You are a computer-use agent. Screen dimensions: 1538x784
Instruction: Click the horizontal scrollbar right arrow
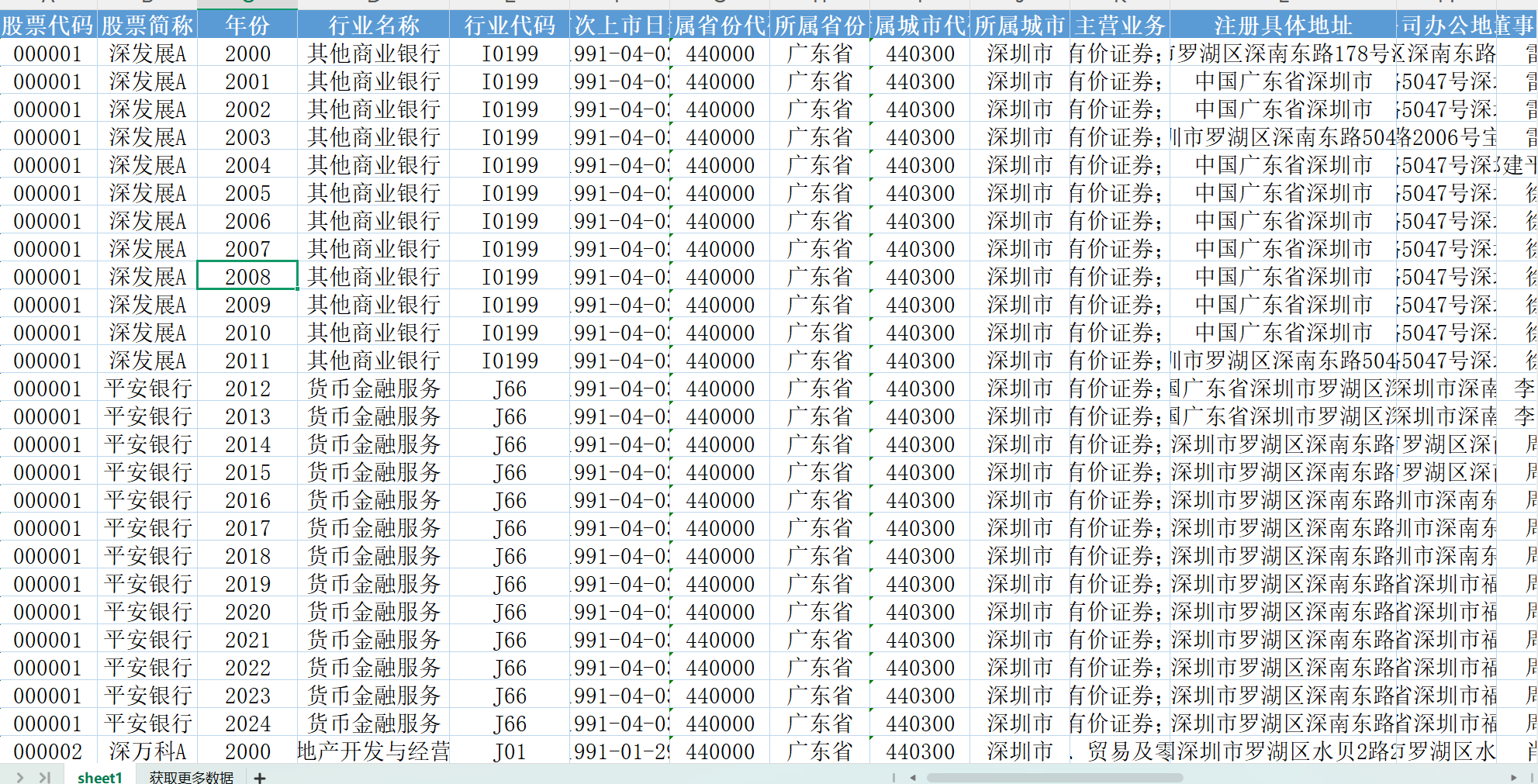tap(1513, 777)
